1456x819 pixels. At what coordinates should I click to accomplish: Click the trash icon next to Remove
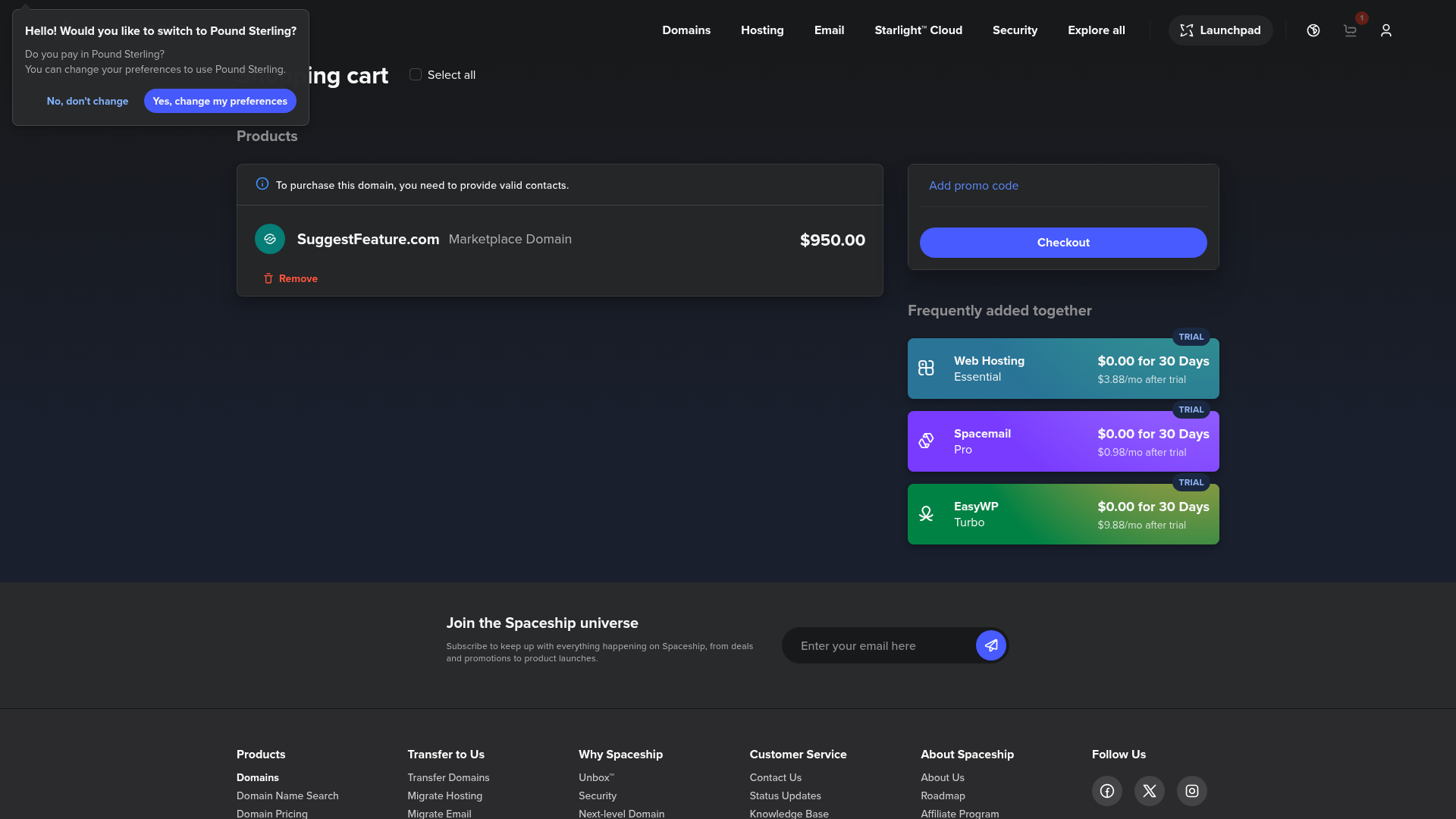tap(268, 278)
